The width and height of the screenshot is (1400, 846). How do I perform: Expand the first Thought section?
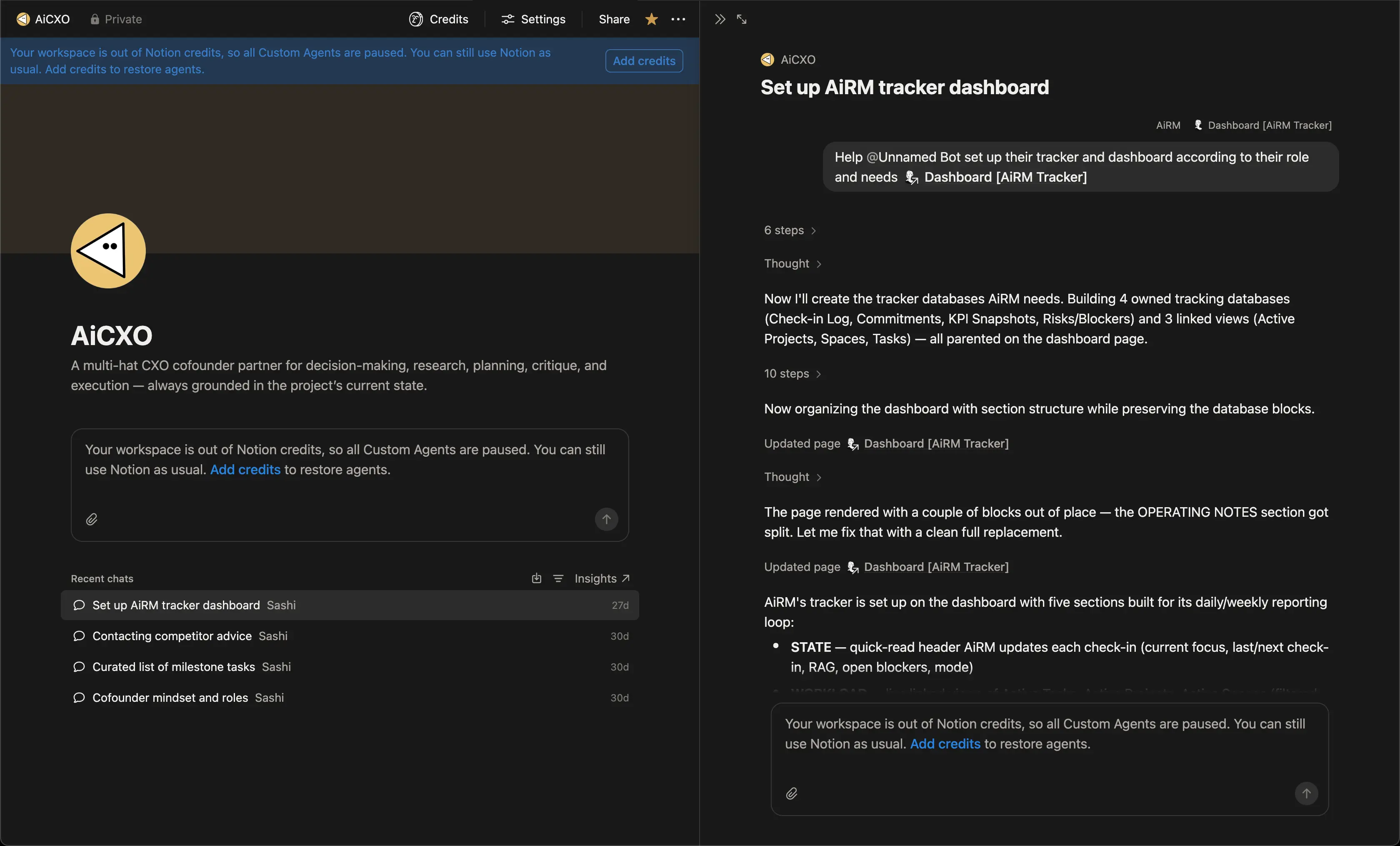[792, 264]
